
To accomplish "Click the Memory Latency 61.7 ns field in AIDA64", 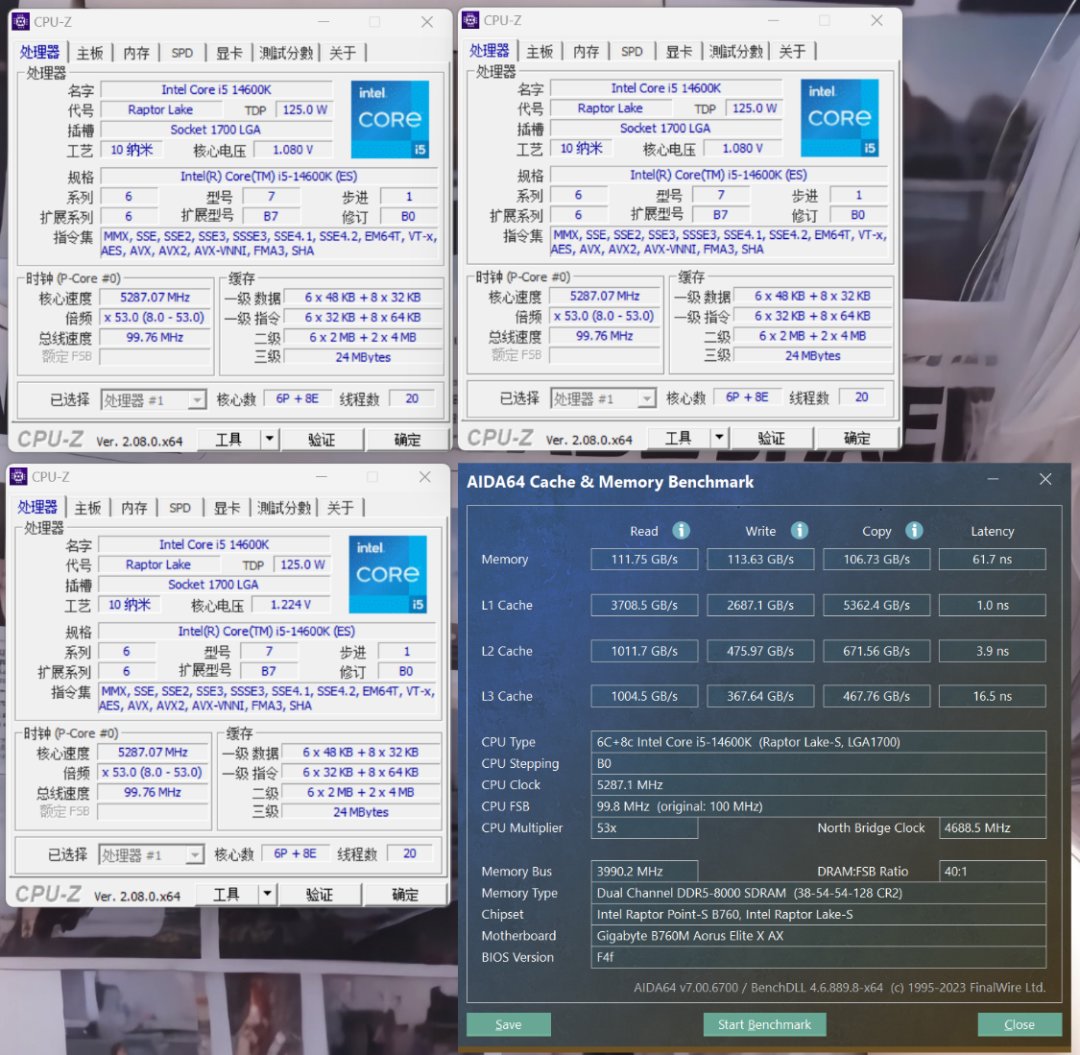I will (993, 559).
